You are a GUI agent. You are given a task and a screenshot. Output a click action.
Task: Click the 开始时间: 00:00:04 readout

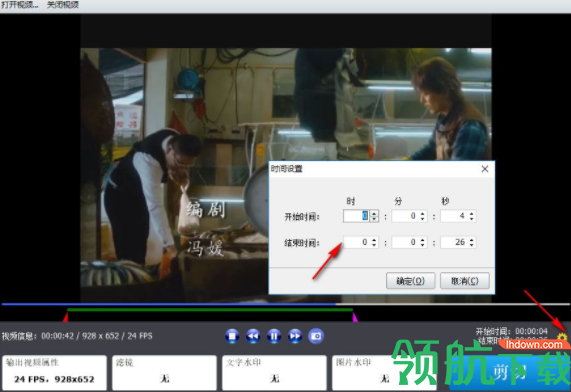(511, 331)
